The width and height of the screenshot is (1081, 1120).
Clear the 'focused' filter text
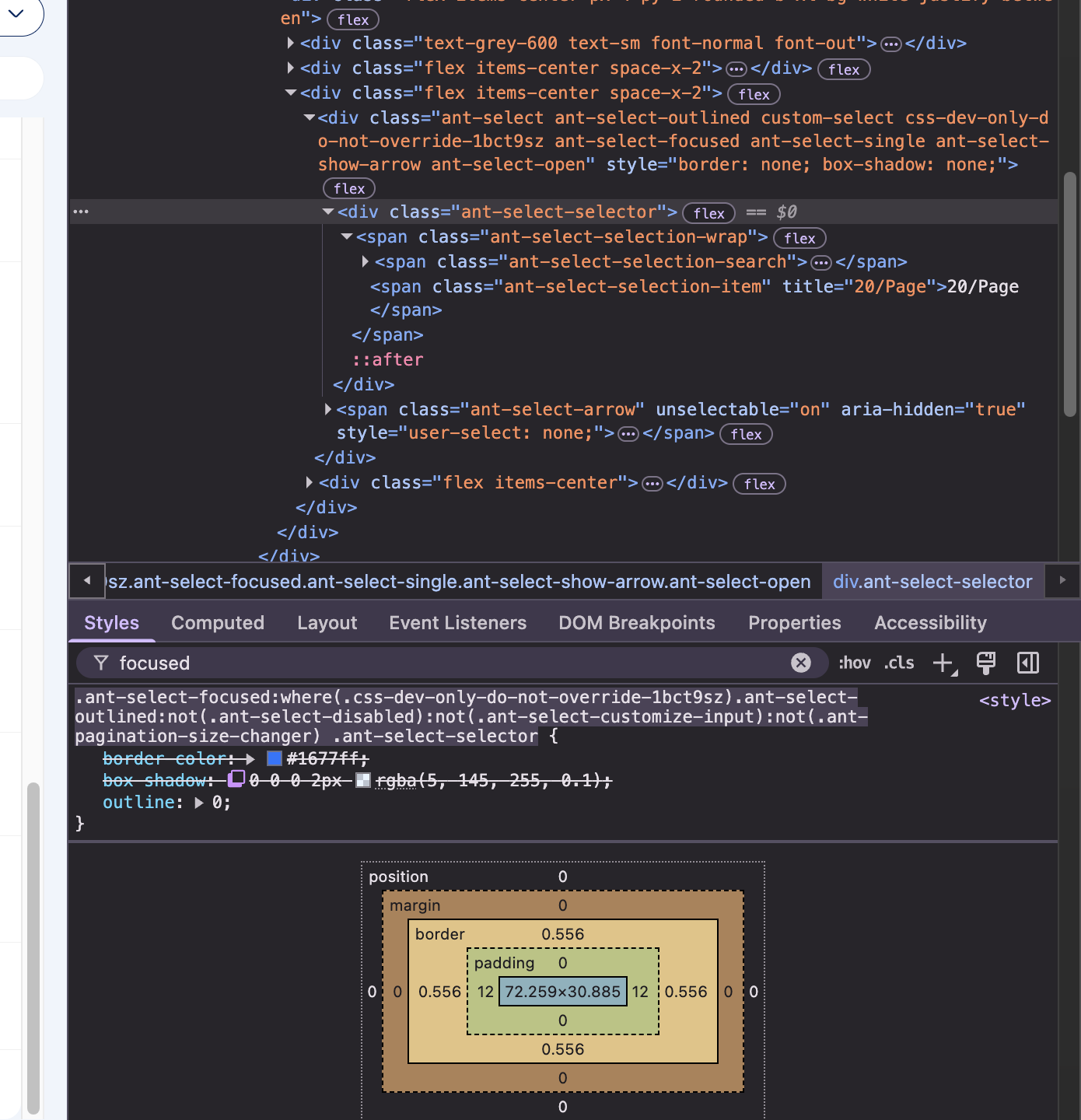pos(800,663)
